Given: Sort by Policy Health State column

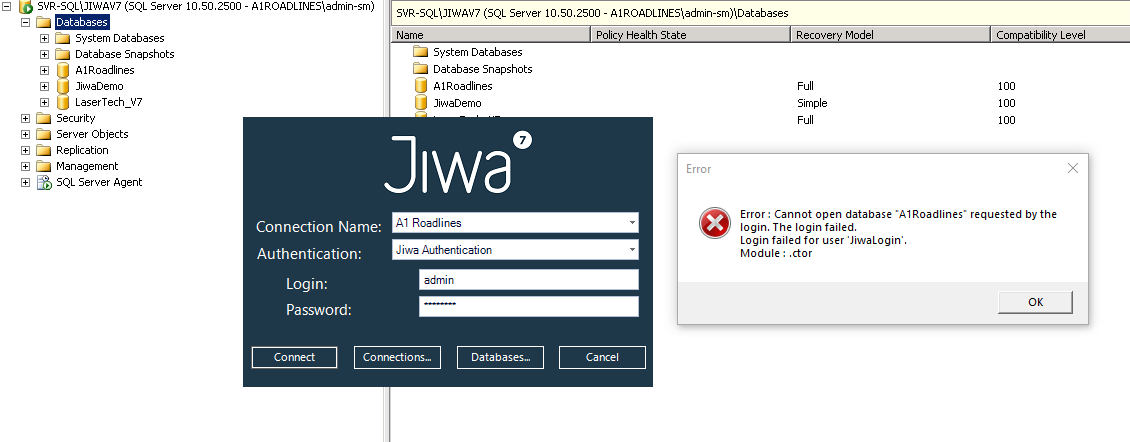Looking at the screenshot, I should pos(690,35).
